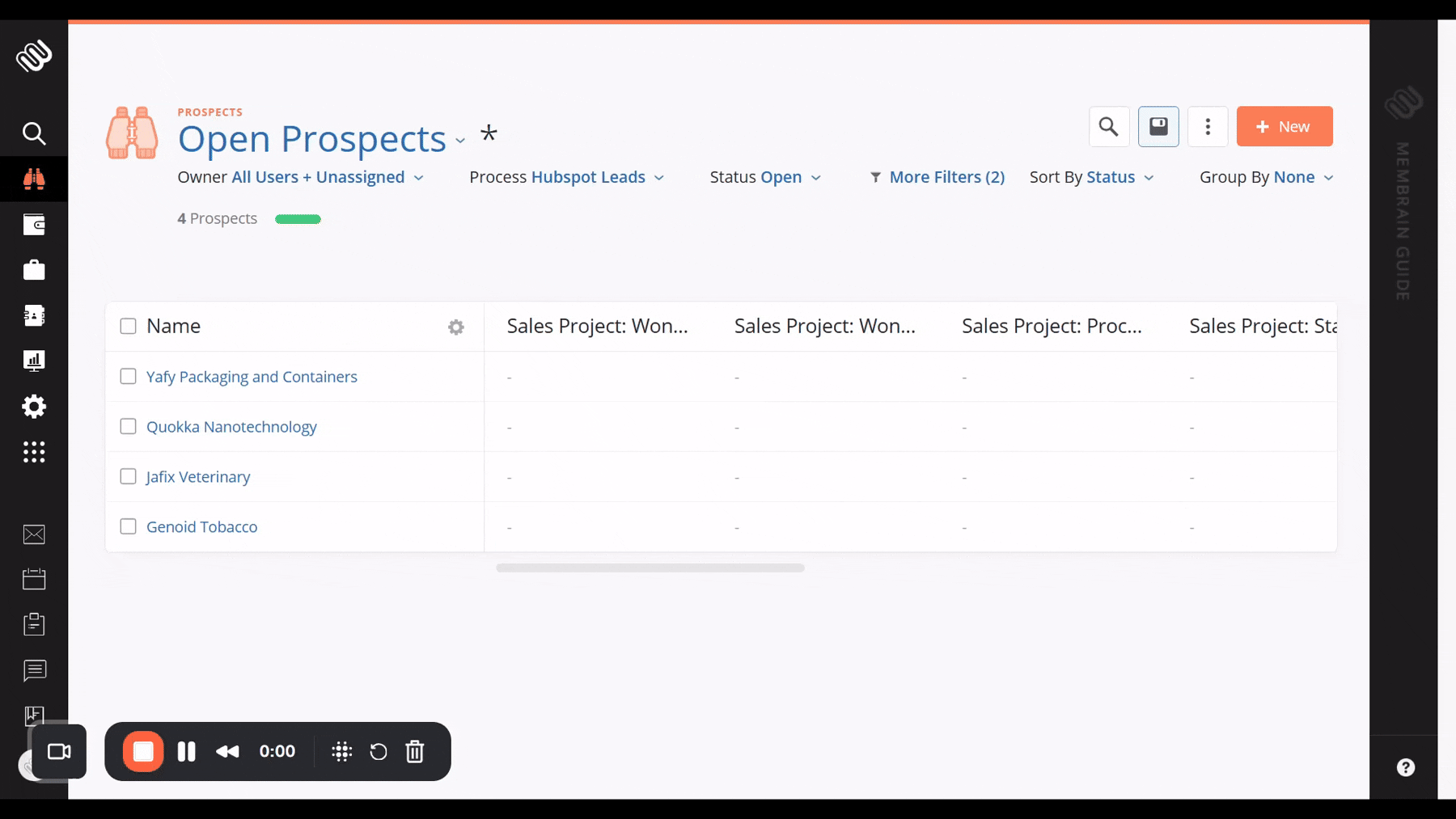Image resolution: width=1456 pixels, height=819 pixels.
Task: Click the Name column settings gear
Action: tap(456, 327)
